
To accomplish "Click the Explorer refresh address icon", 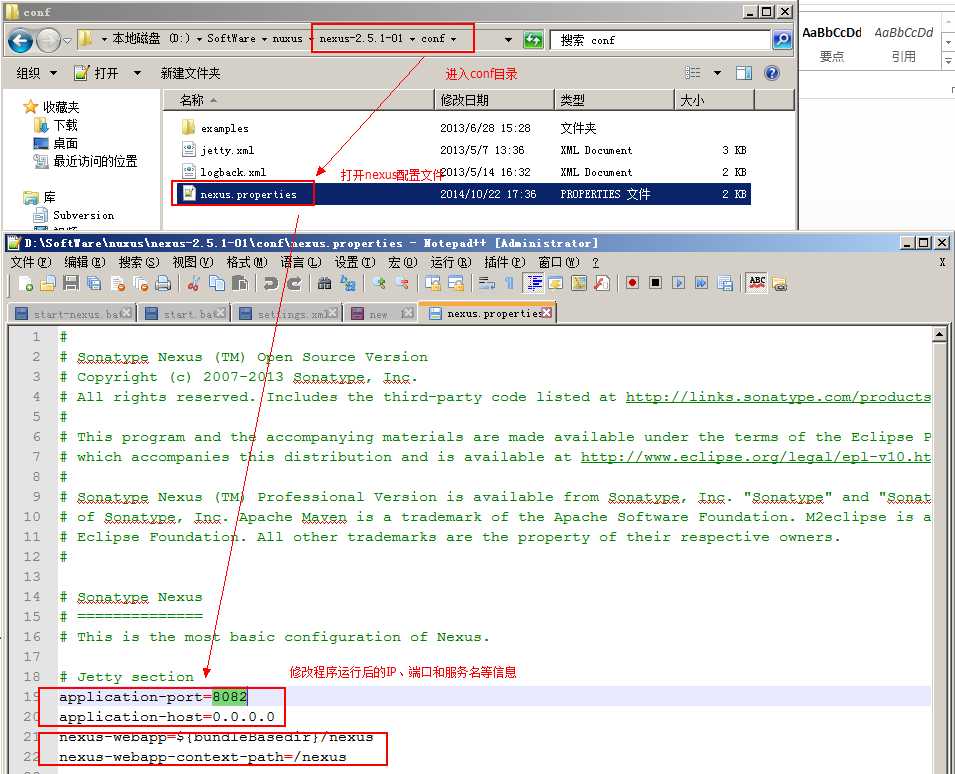I will (534, 40).
